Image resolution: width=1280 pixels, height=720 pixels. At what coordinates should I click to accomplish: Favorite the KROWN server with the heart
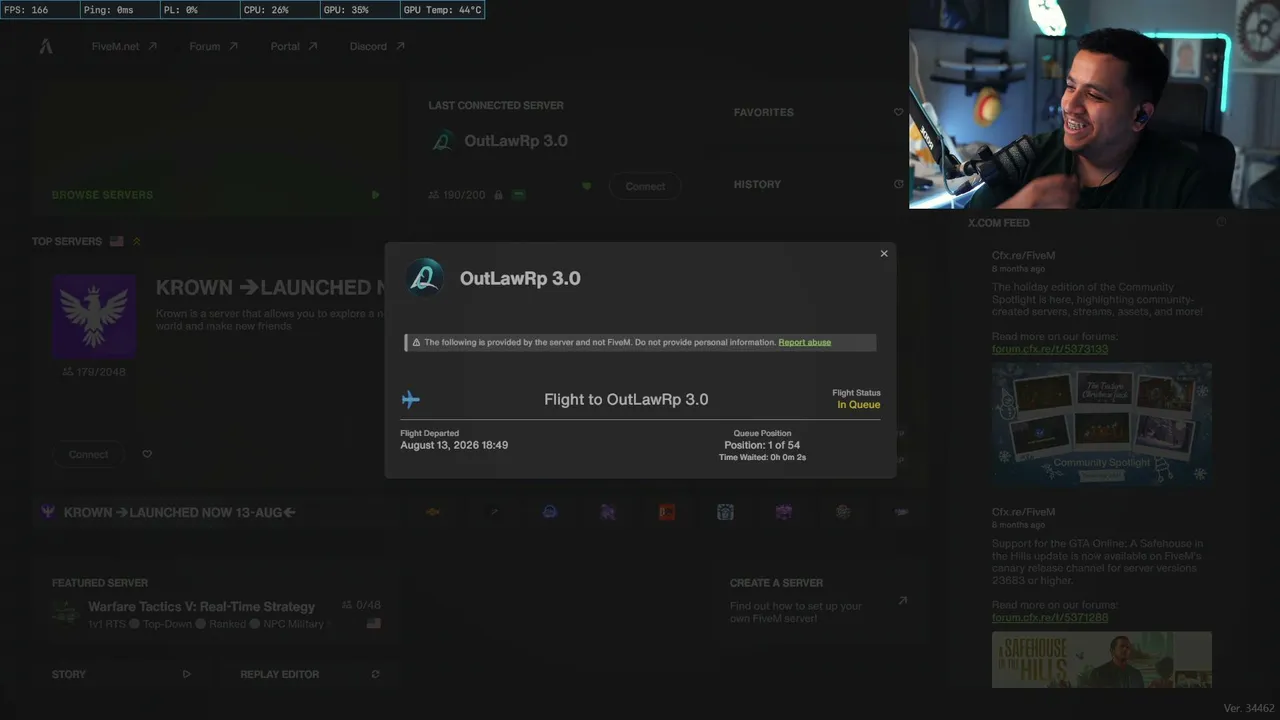147,454
